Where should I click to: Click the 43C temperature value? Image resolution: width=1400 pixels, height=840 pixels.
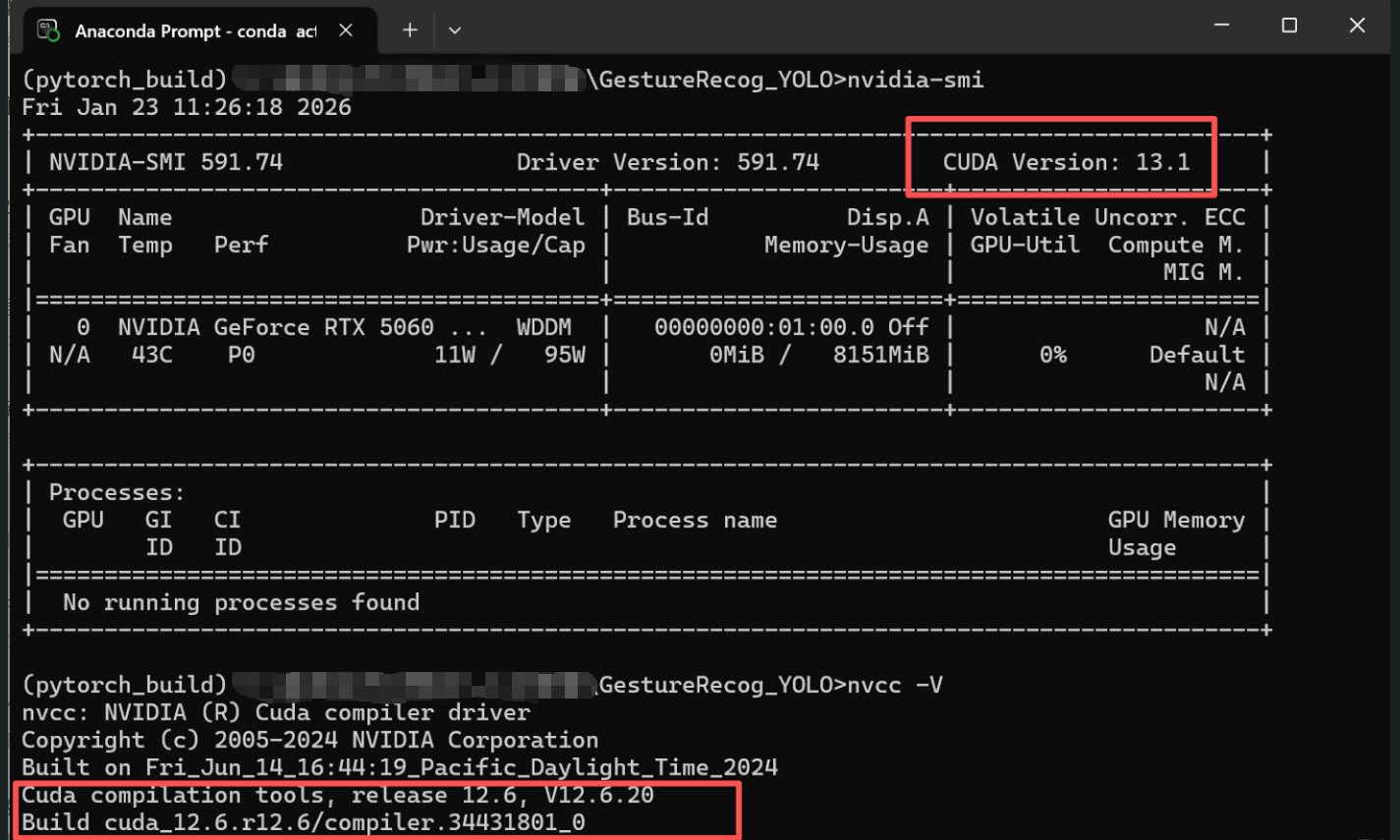[x=152, y=355]
